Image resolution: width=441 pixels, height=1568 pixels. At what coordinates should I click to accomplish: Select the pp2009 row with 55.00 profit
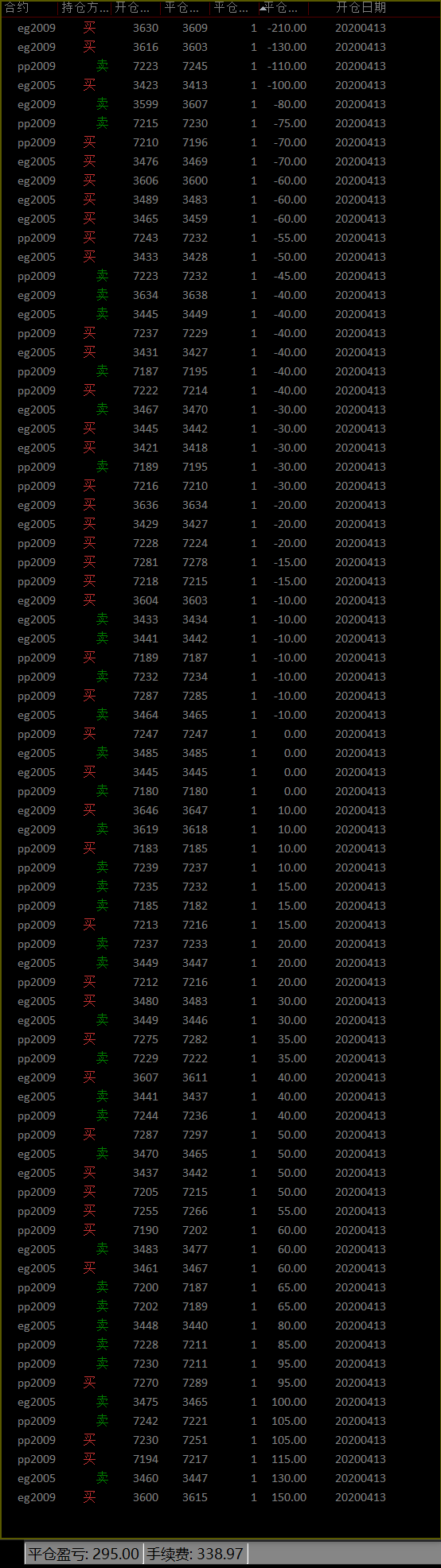[220, 1211]
